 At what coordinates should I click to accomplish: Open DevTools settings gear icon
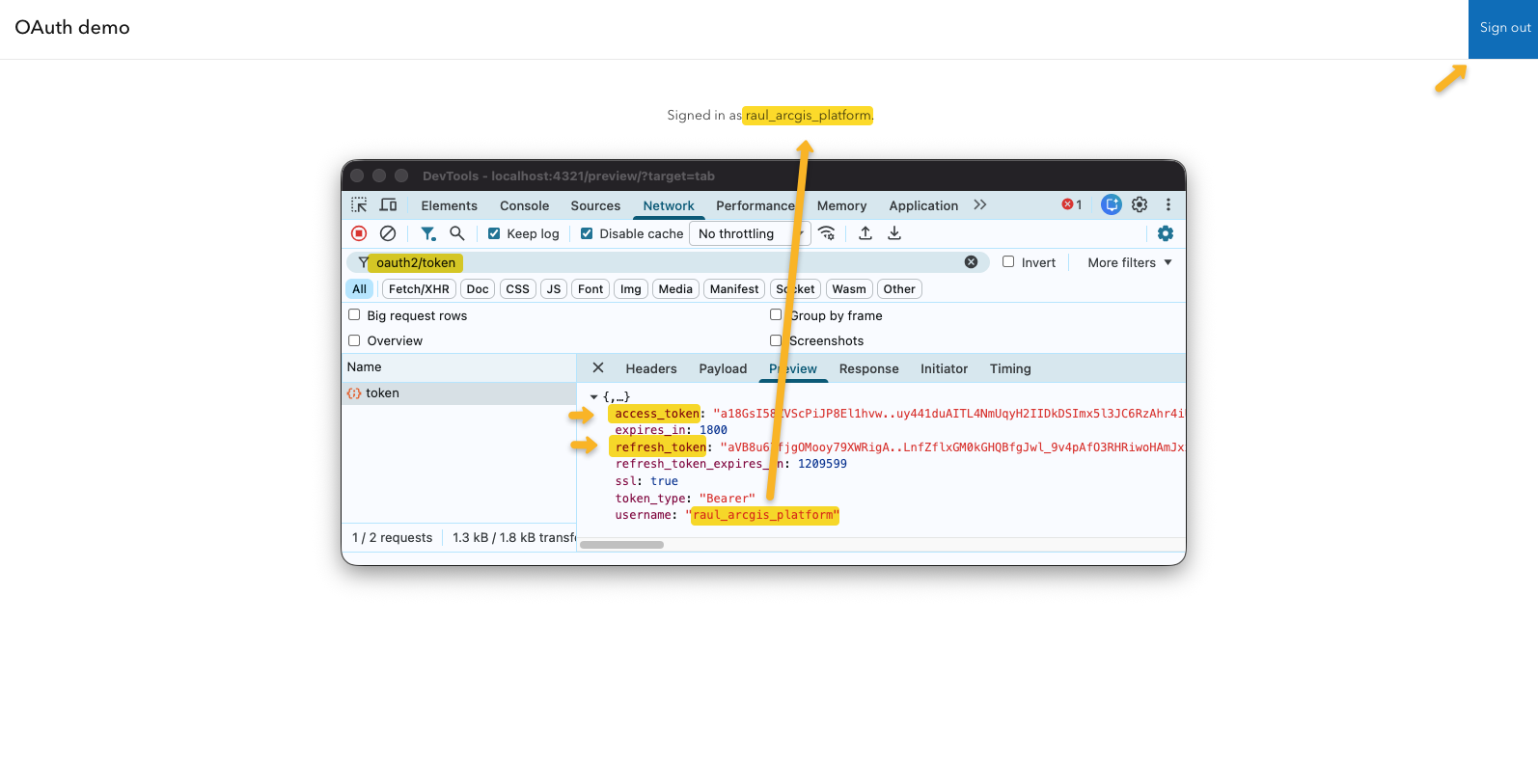[x=1140, y=204]
